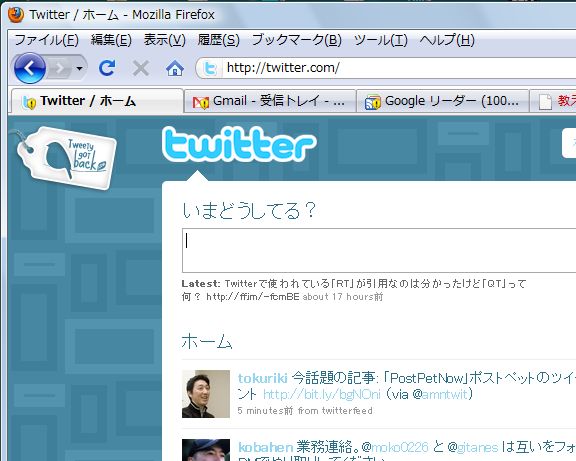The image size is (576, 461).
Task: Click tokuriki's avatar photo
Action: 206,394
